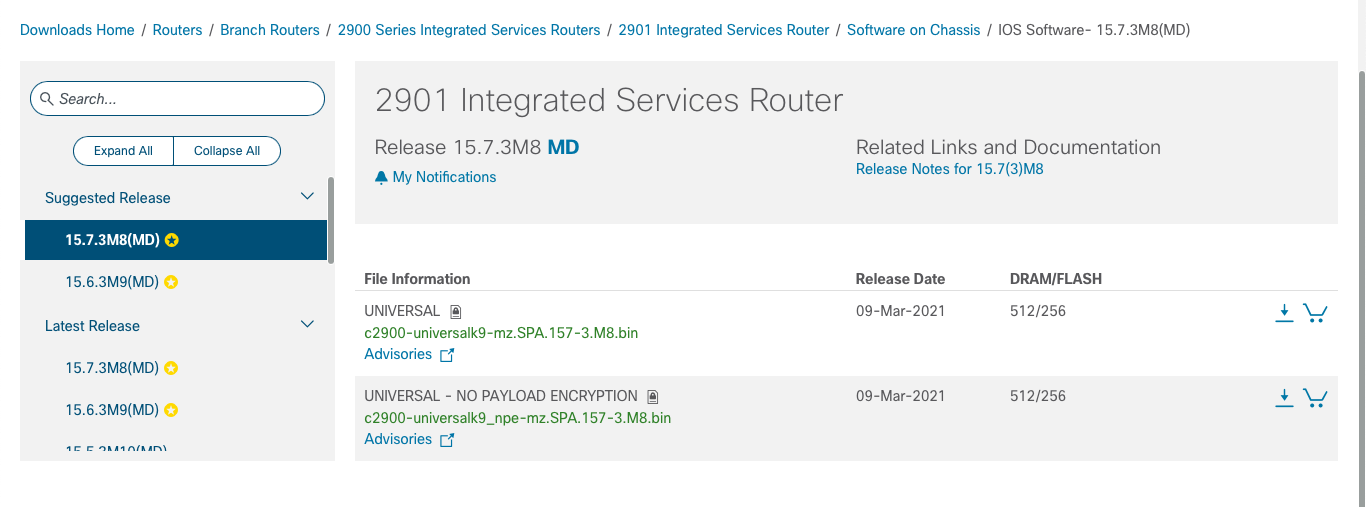
Task: Go to Downloads Home breadcrumb
Action: (77, 30)
